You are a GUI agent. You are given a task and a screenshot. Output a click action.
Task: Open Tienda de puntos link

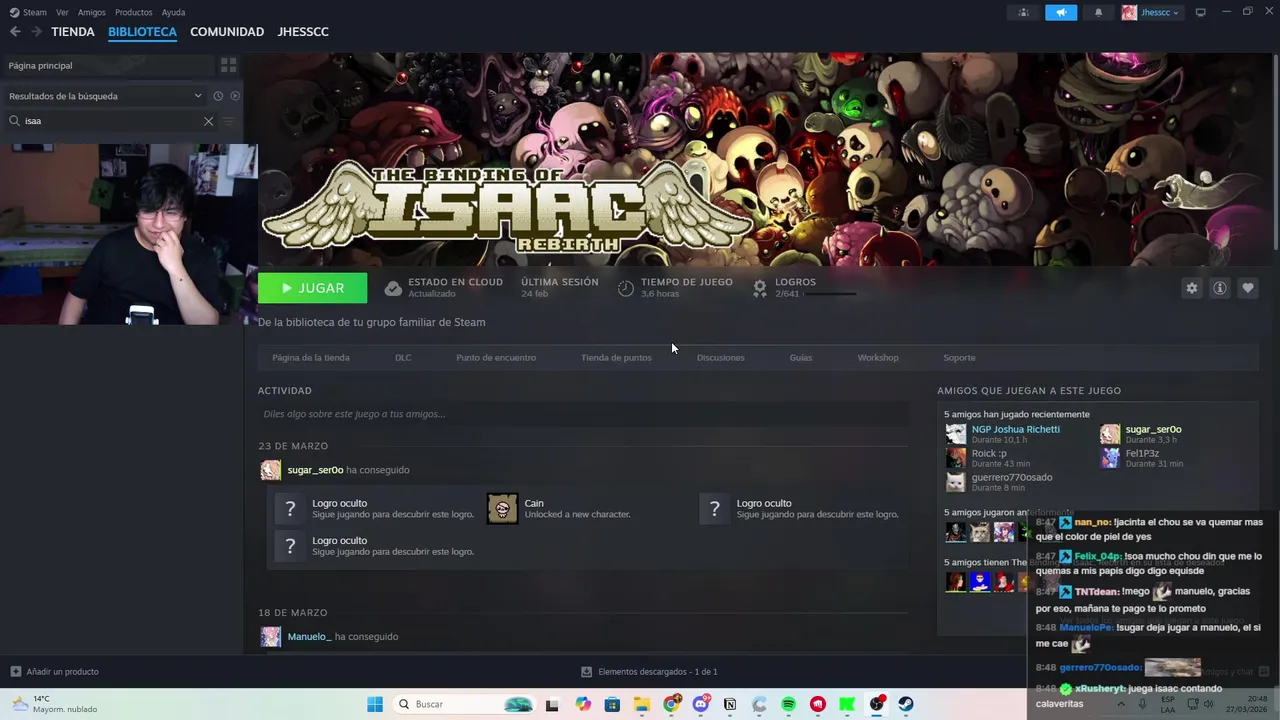[x=616, y=357]
